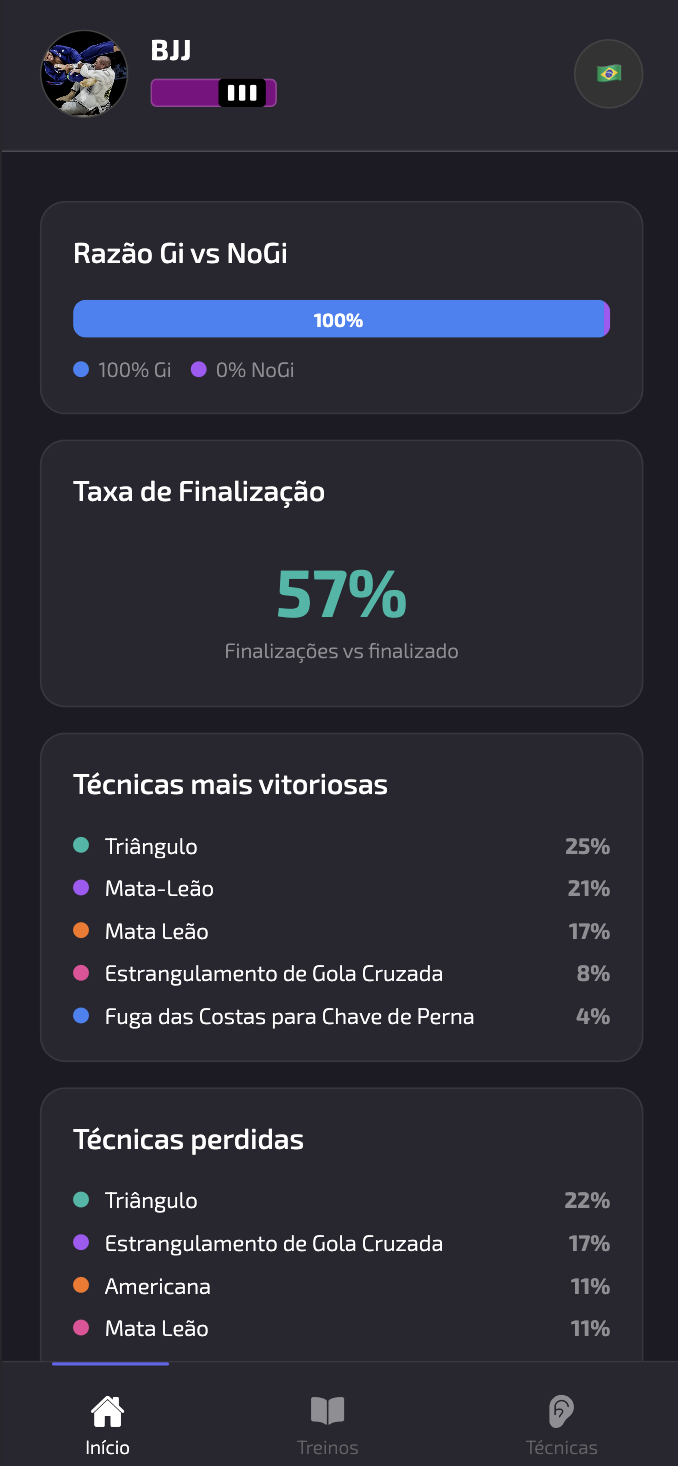Open the BJJ profile avatar picture
Viewport: 678px width, 1466px height.
84,73
